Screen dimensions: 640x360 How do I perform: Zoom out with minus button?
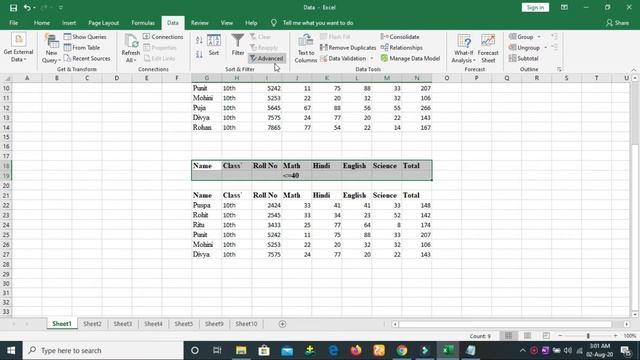coord(560,336)
